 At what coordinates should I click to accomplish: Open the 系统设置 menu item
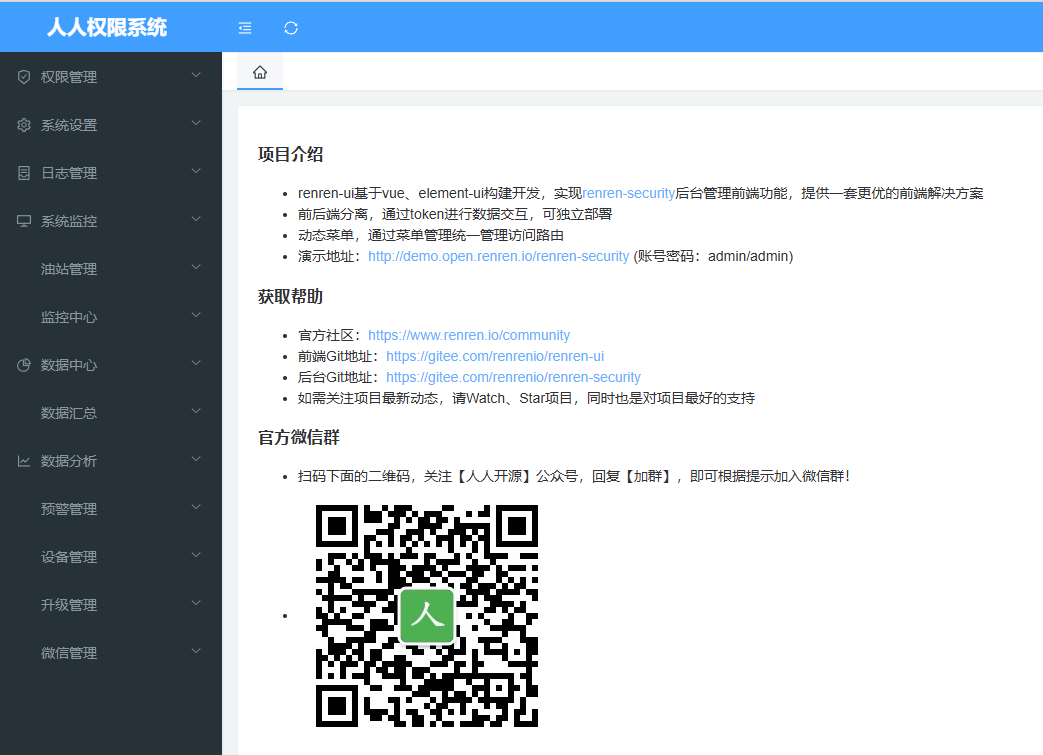110,125
